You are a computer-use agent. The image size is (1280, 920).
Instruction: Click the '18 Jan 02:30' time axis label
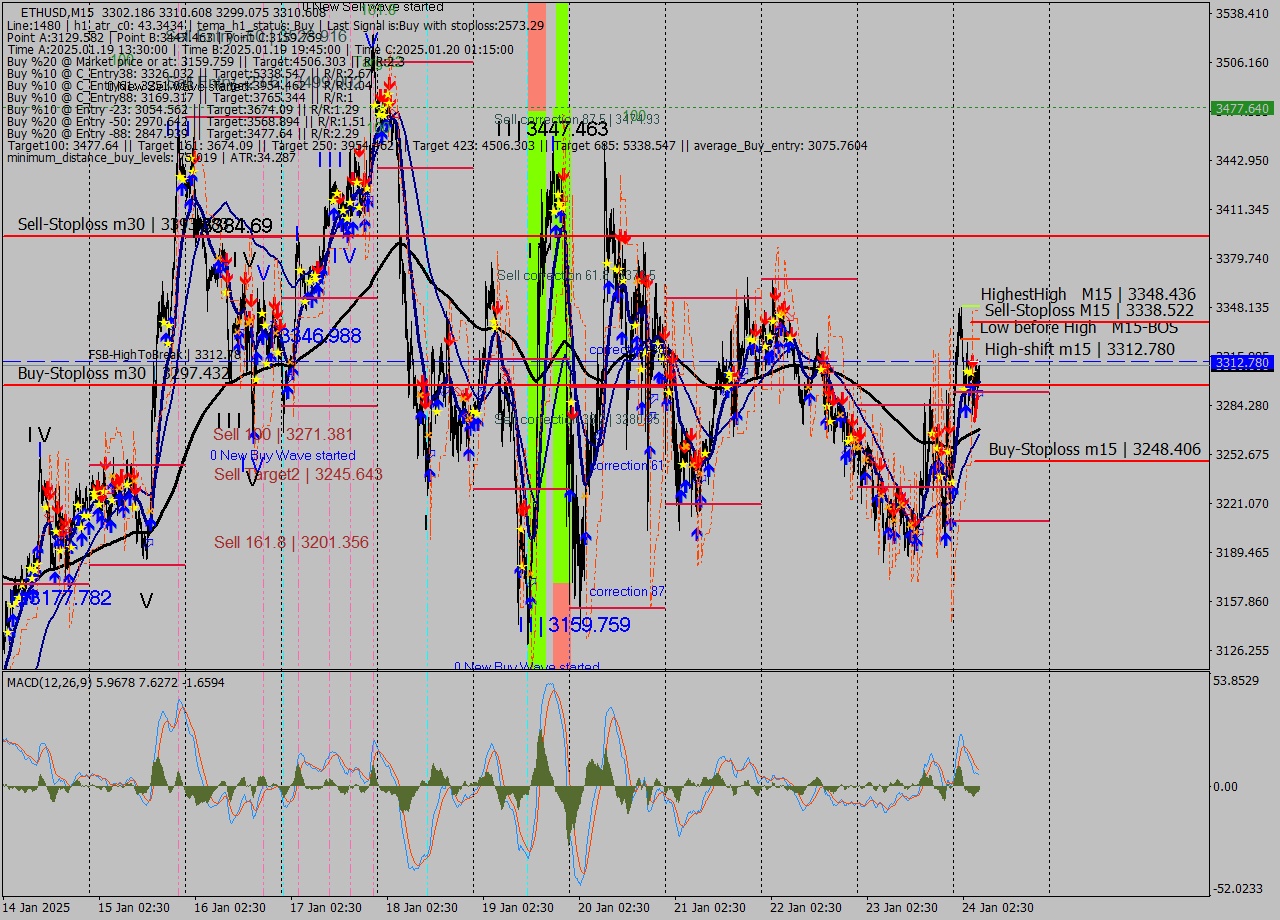click(x=422, y=907)
